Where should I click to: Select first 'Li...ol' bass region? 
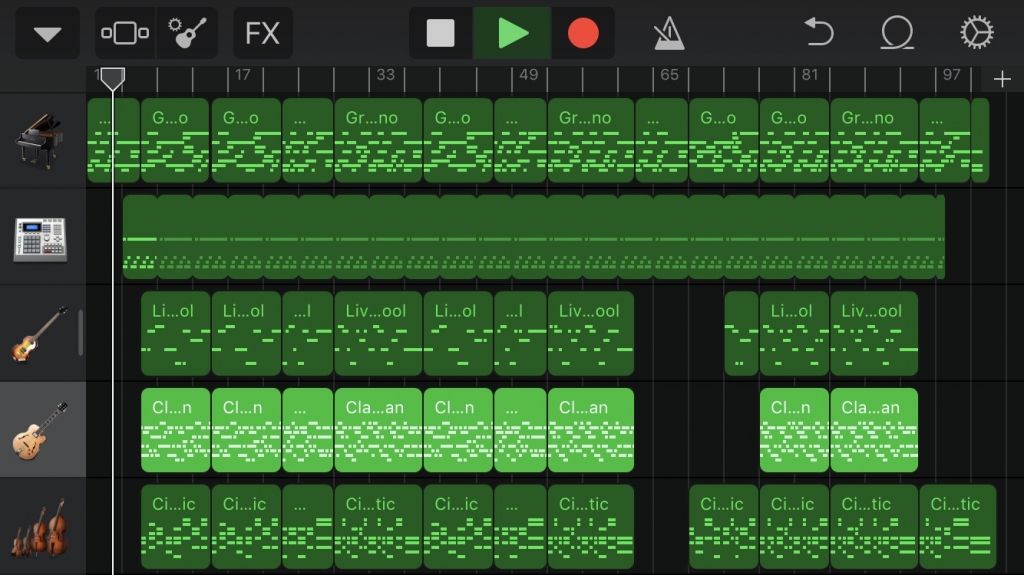[x=175, y=333]
